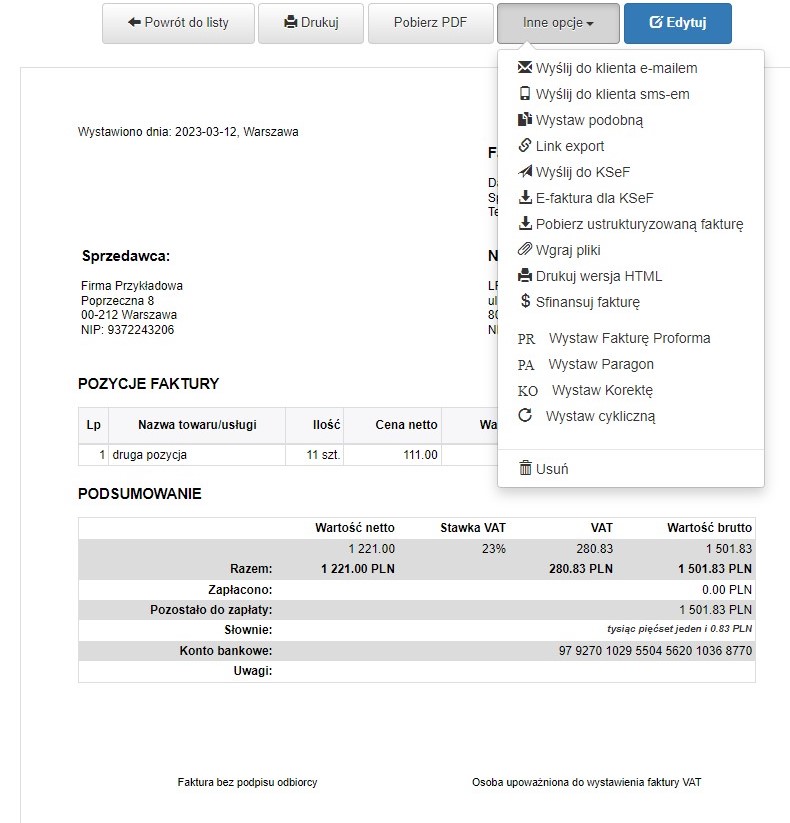Click the phone icon beside Wyślij do klienta sms-em
The height and width of the screenshot is (823, 790).
click(x=524, y=93)
